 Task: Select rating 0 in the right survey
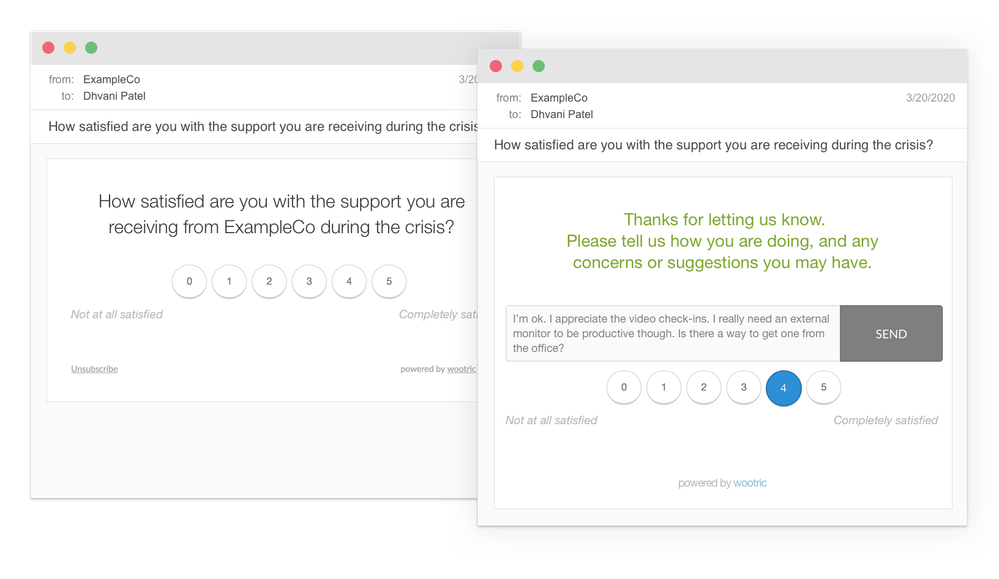click(624, 387)
